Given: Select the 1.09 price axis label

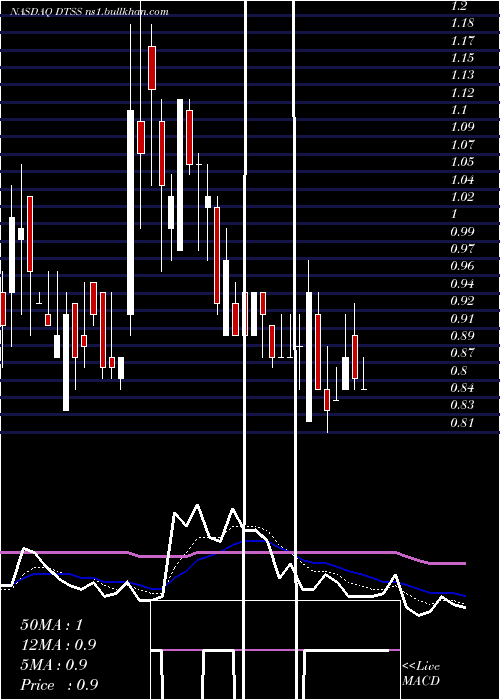Looking at the screenshot, I should (x=462, y=127).
